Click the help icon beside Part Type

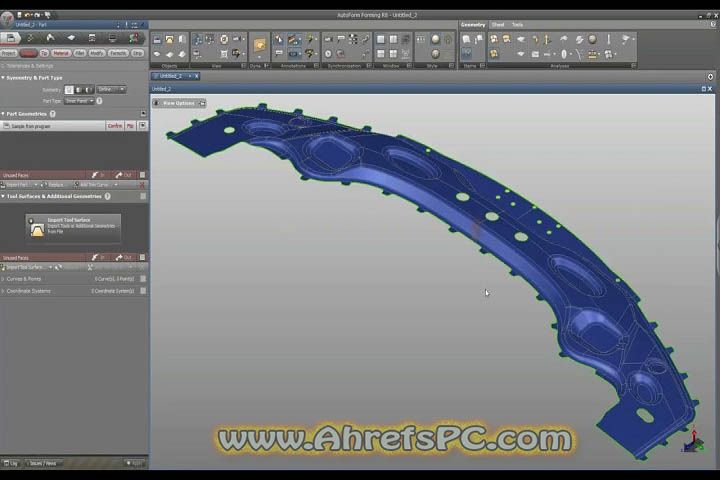[x=99, y=101]
